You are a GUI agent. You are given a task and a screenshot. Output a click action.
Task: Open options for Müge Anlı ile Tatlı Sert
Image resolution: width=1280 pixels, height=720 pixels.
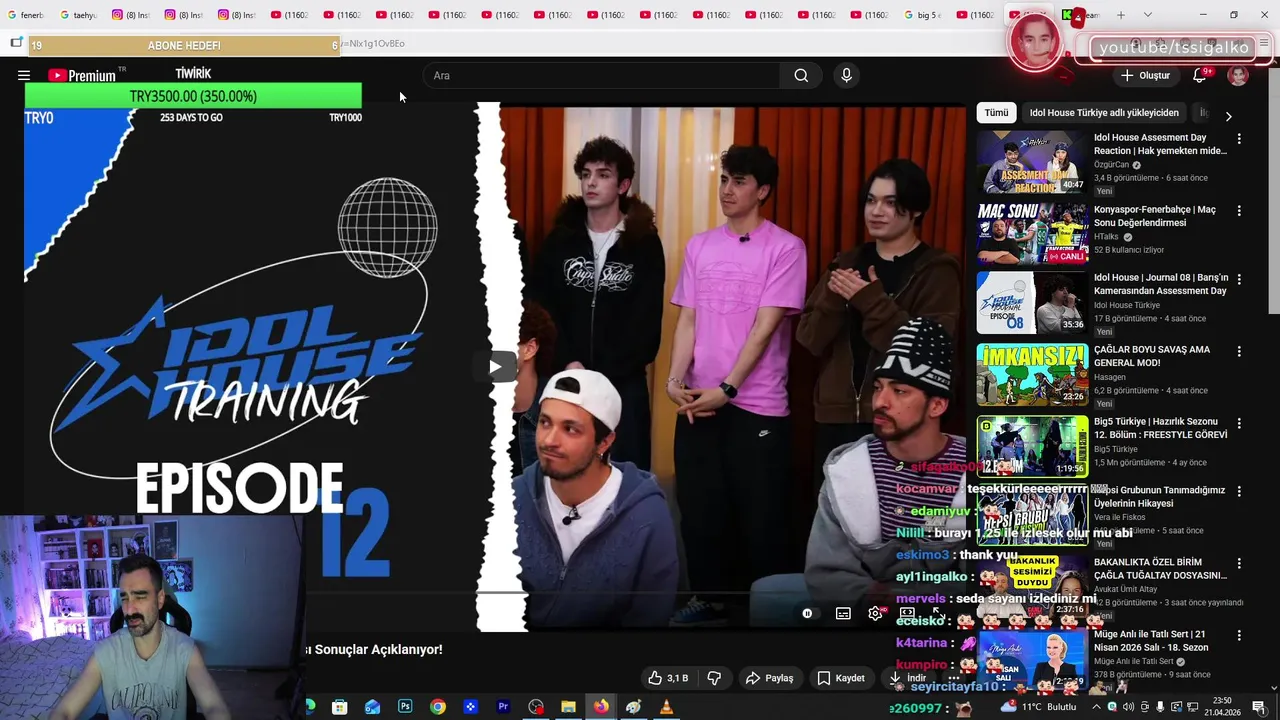point(1239,636)
